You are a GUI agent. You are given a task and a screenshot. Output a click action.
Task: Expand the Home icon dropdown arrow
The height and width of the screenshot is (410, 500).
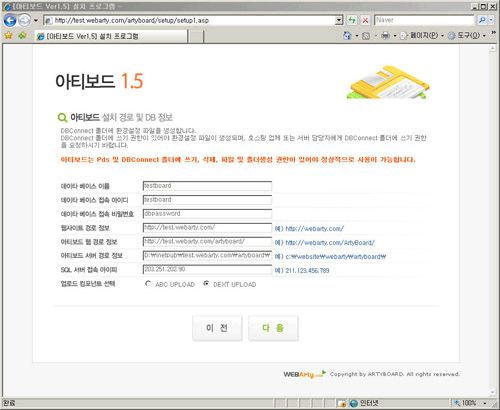356,36
